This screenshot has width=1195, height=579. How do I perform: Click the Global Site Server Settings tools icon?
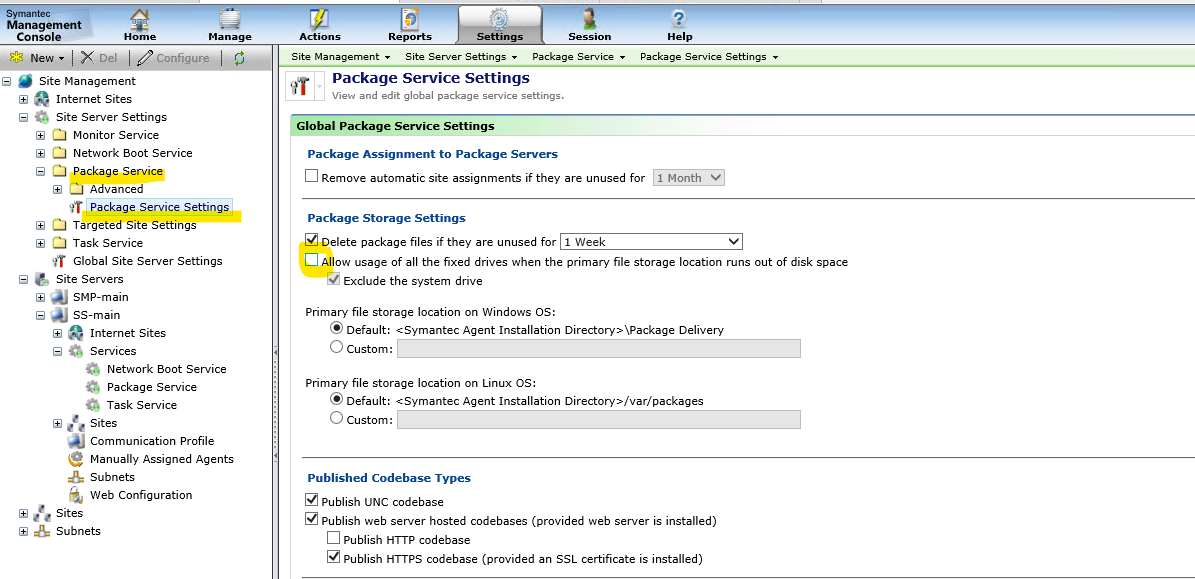click(59, 261)
